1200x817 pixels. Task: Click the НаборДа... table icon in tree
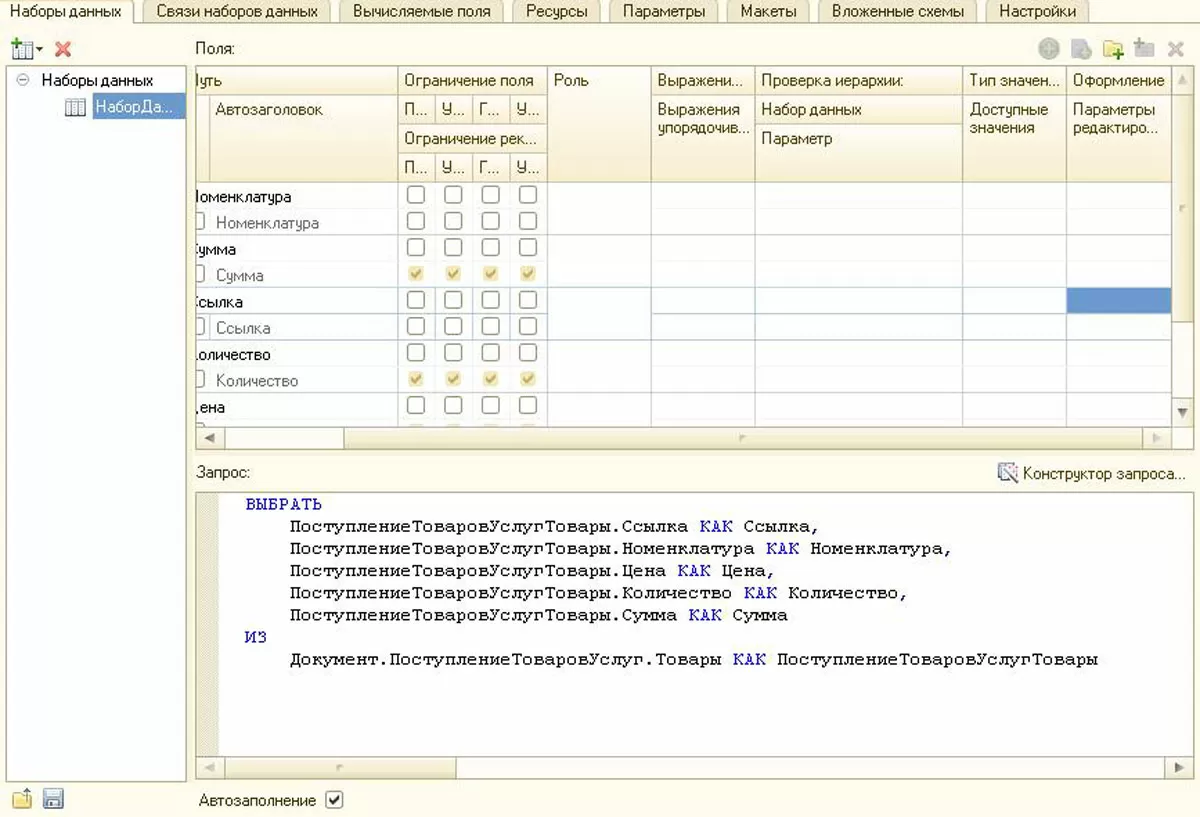click(75, 108)
